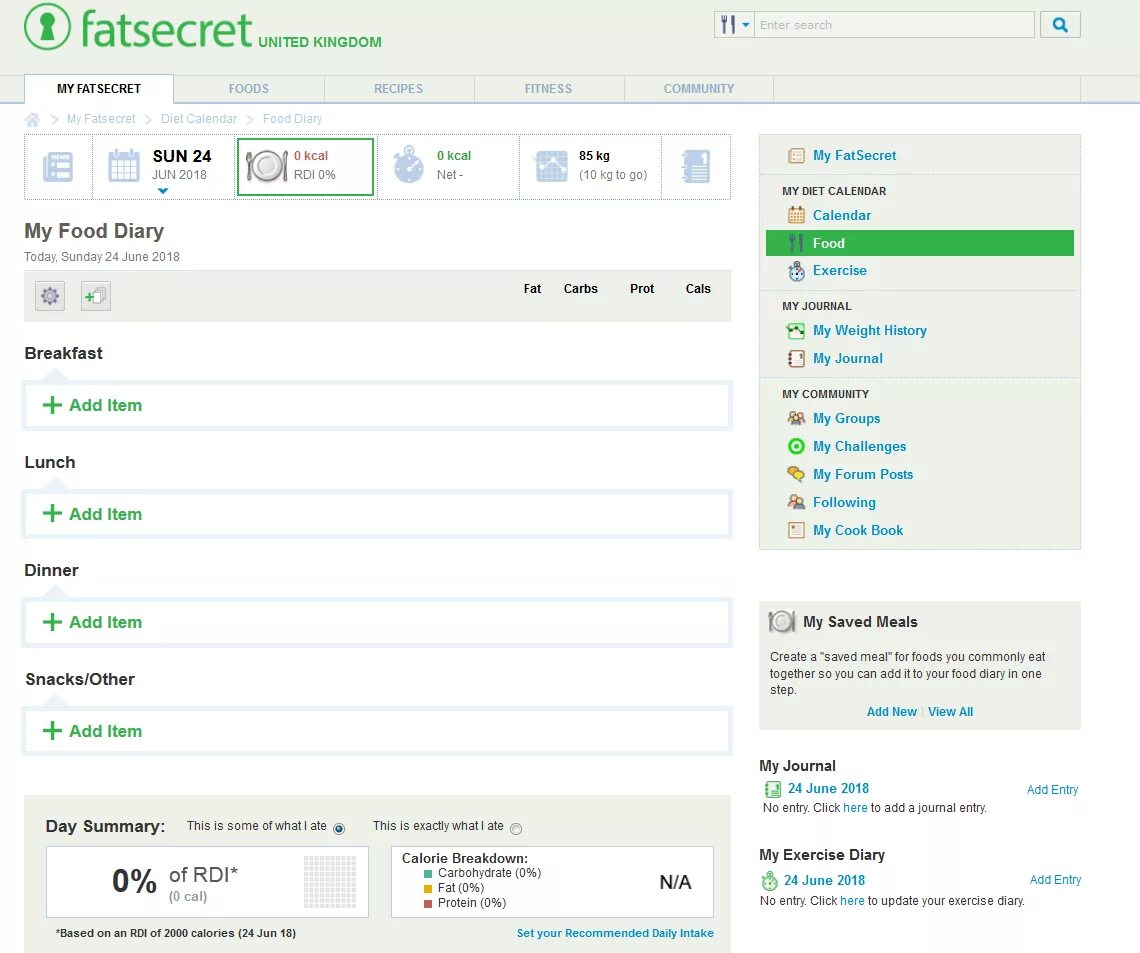Select 'This is exactly what I ate'
The image size is (1140, 953).
516,829
